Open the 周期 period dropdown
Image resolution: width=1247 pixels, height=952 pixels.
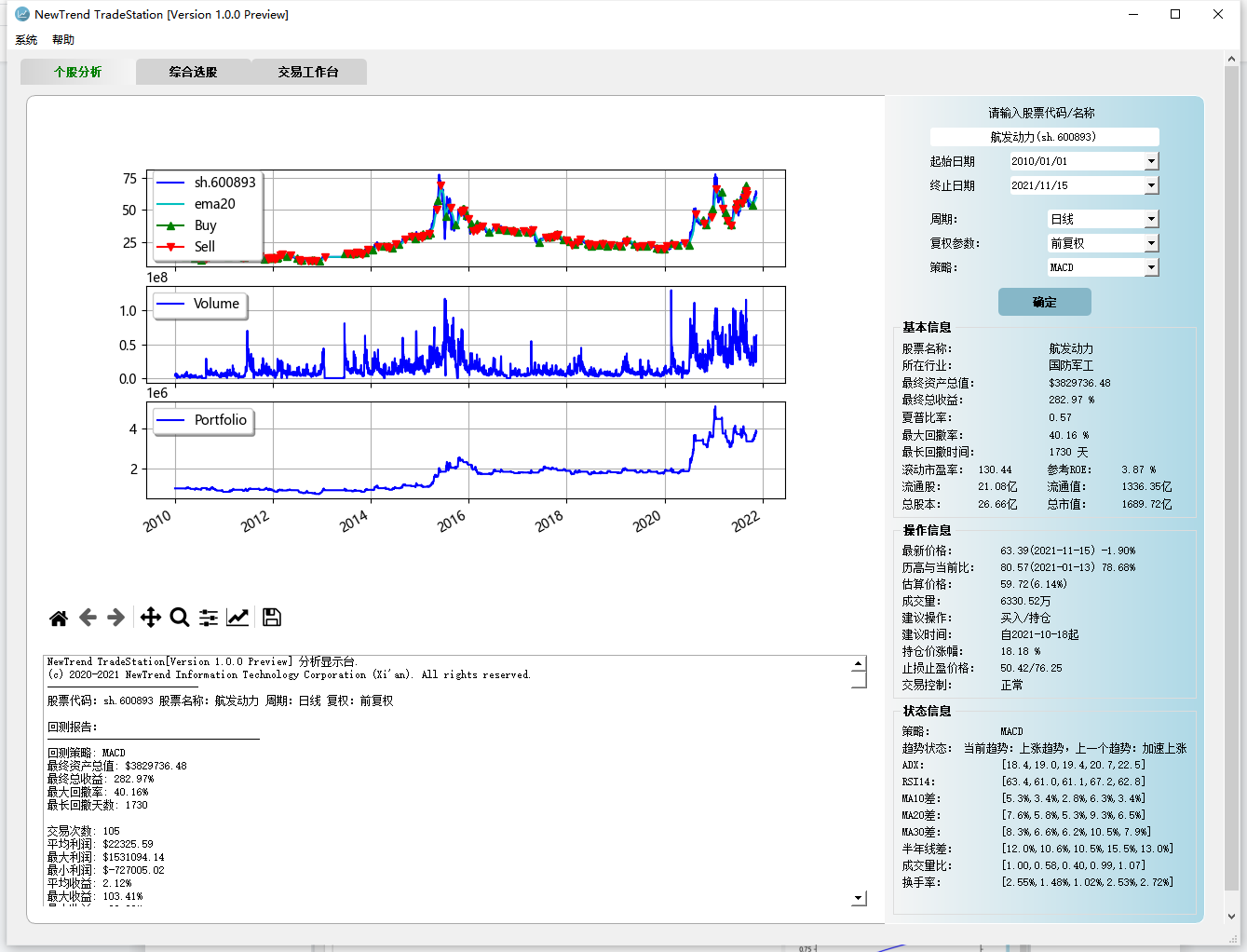pyautogui.click(x=1151, y=219)
